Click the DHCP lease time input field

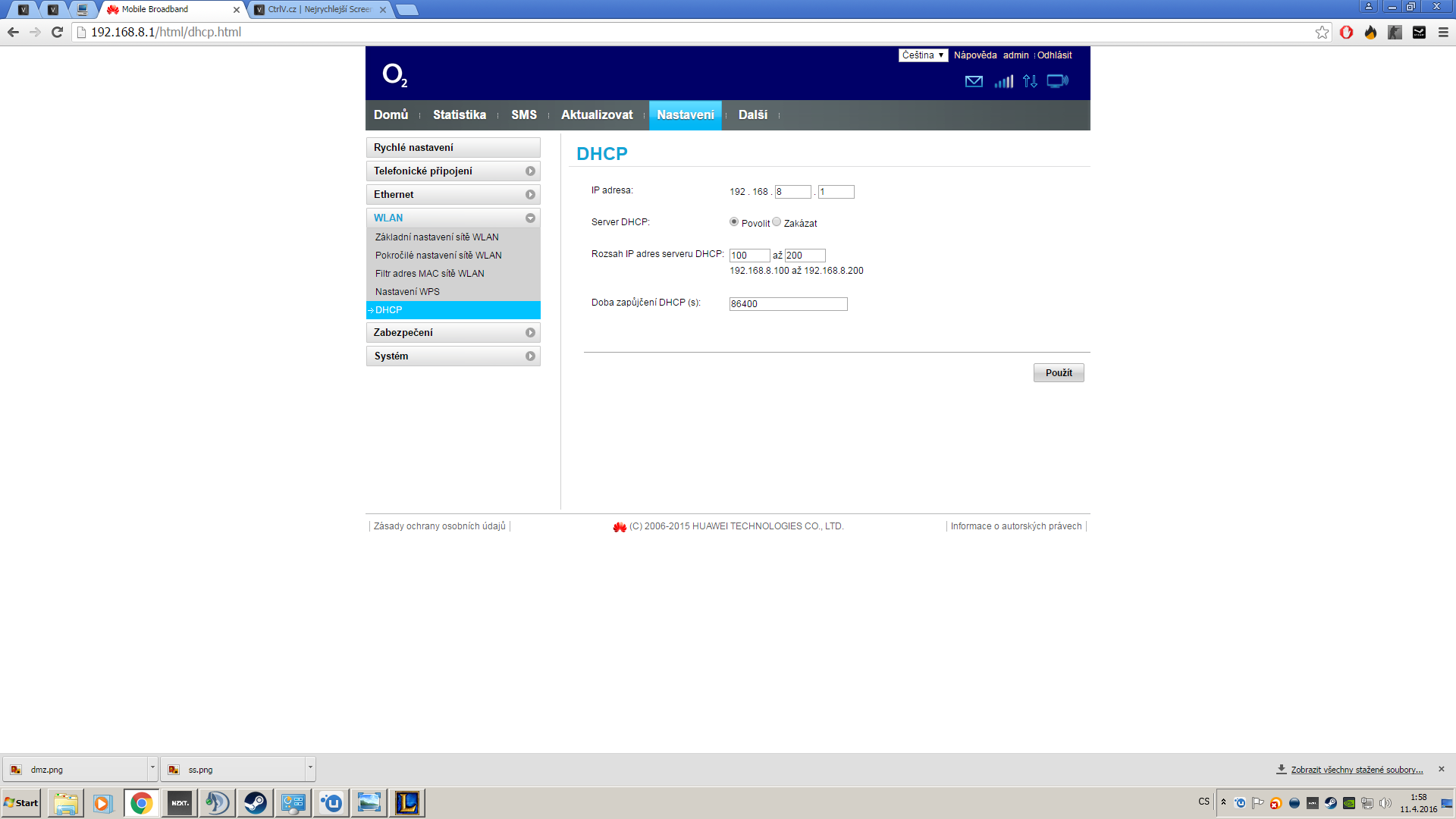click(788, 304)
